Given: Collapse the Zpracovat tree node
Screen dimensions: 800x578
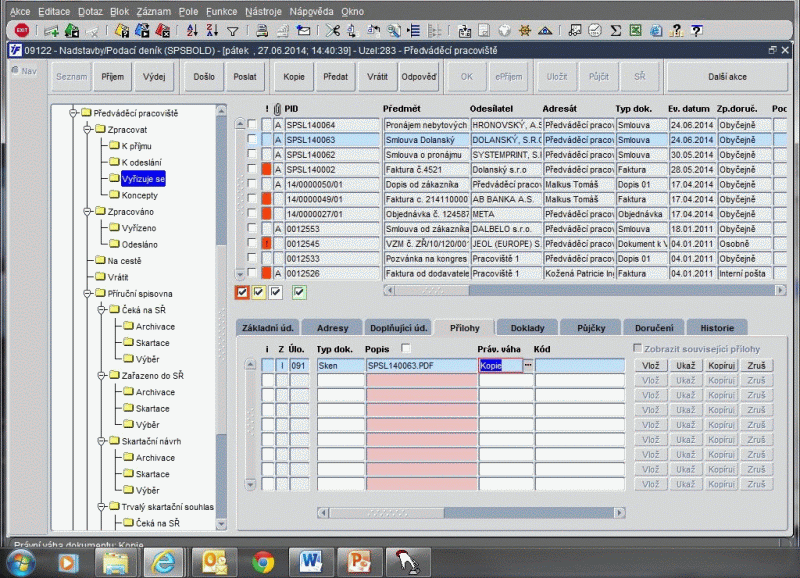Looking at the screenshot, I should point(87,129).
